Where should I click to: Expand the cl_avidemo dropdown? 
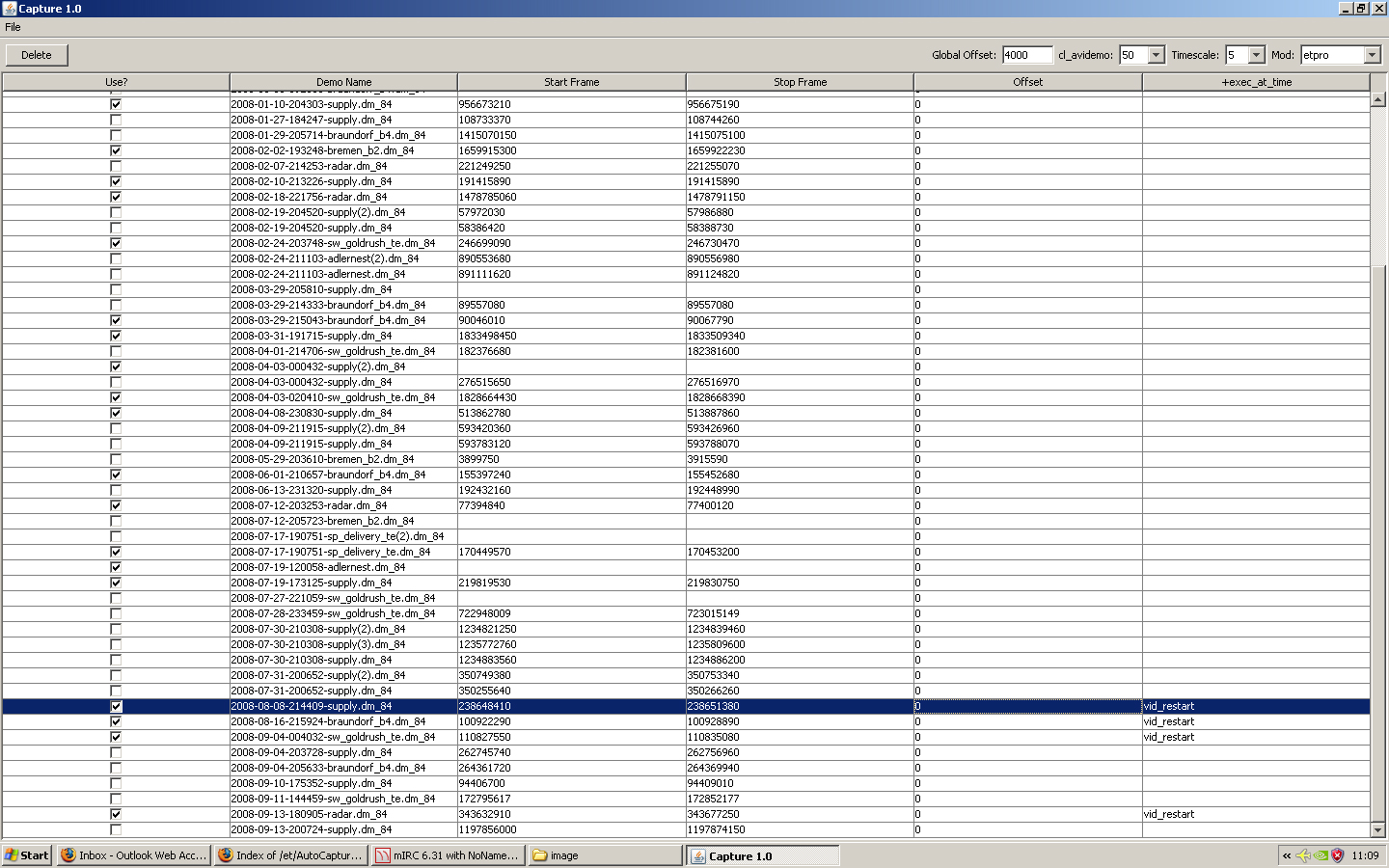1157,55
